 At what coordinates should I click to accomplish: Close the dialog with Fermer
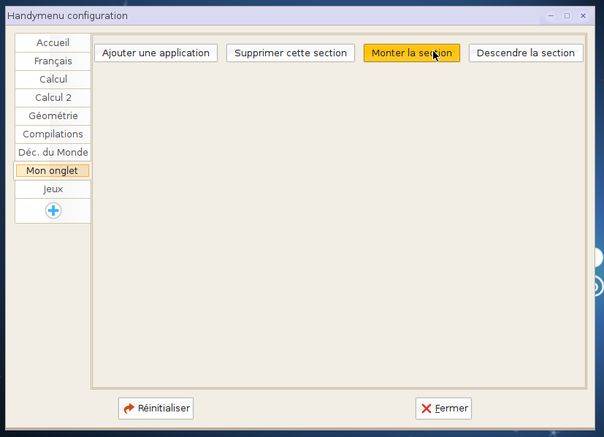[444, 408]
